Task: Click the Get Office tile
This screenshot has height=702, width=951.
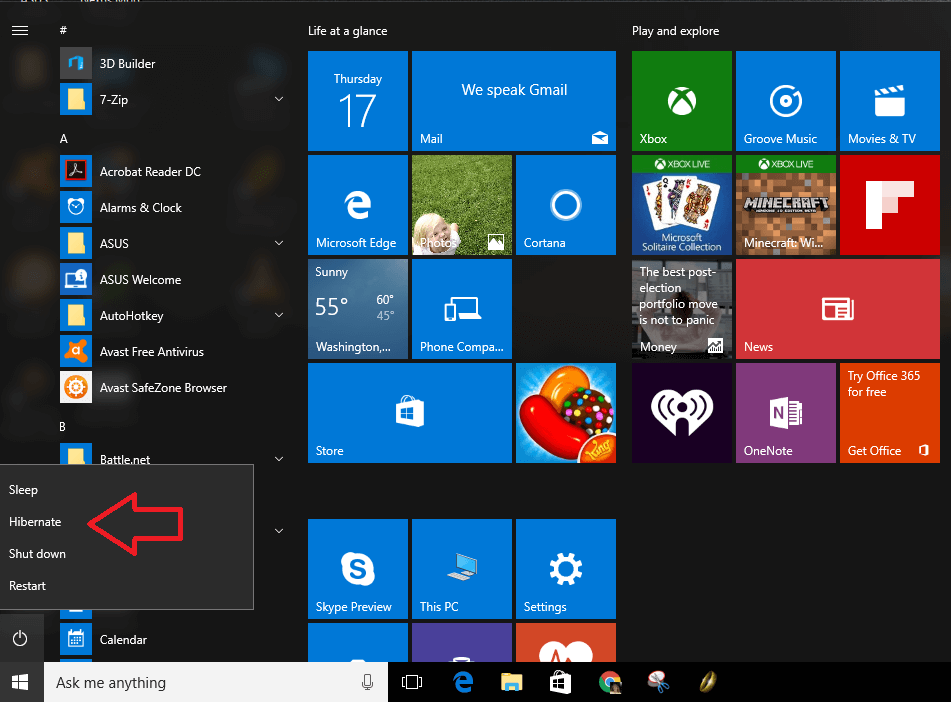Action: pyautogui.click(x=890, y=413)
